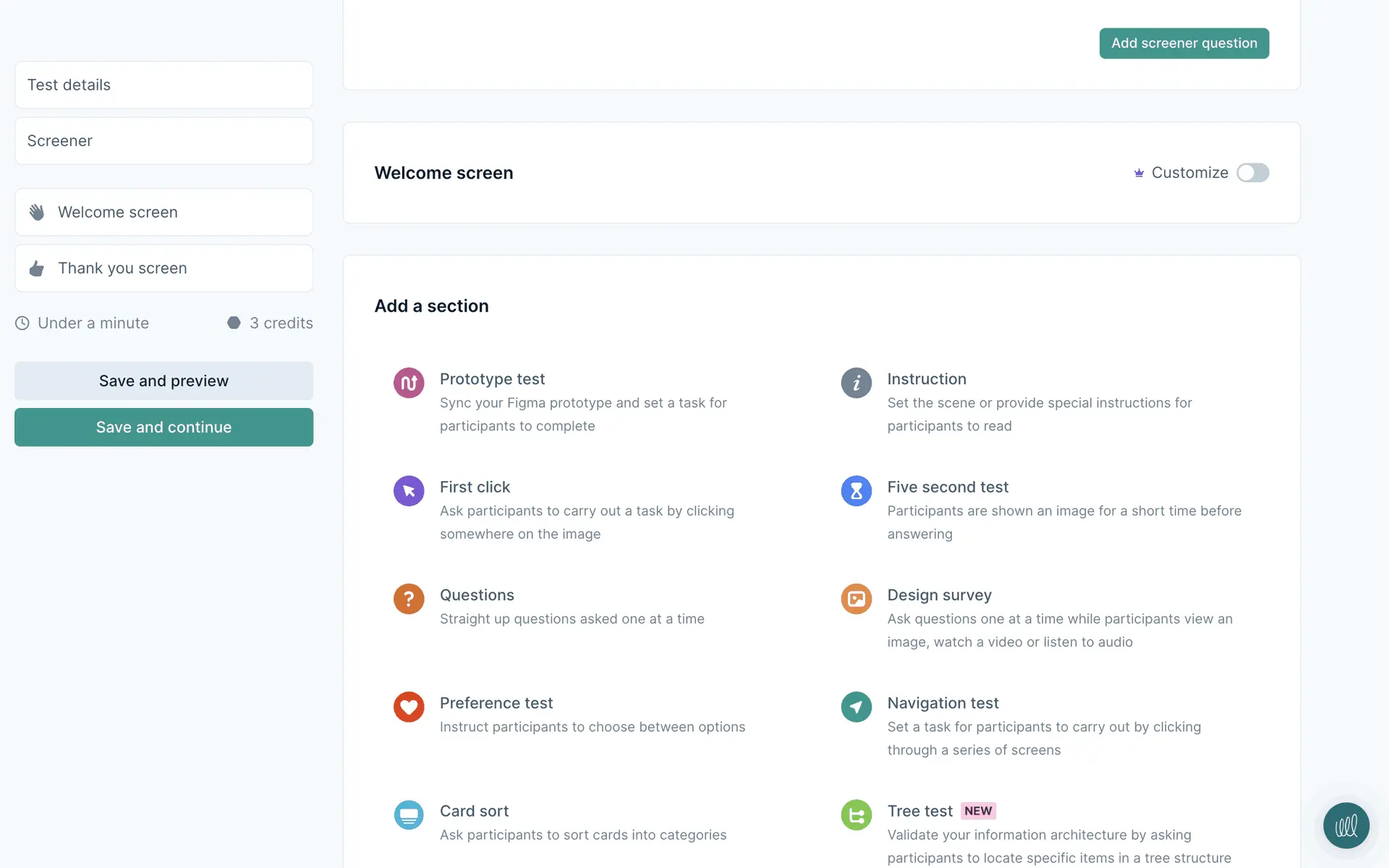Click the First click cursor icon
Image resolution: width=1389 pixels, height=868 pixels.
pos(409,491)
